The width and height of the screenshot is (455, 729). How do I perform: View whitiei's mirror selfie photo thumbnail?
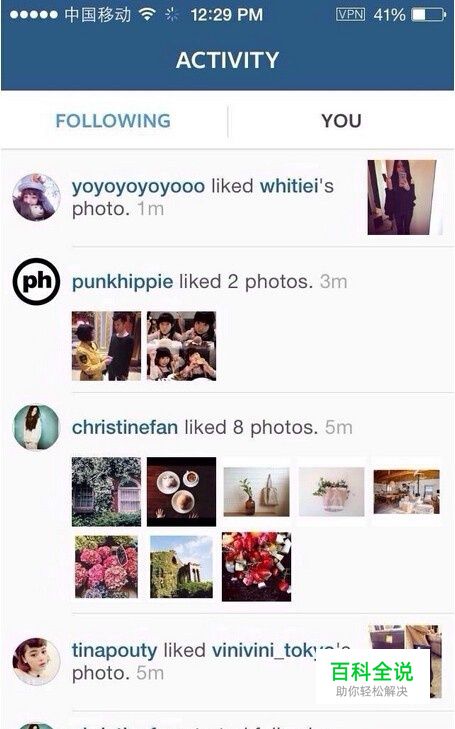[x=402, y=197]
